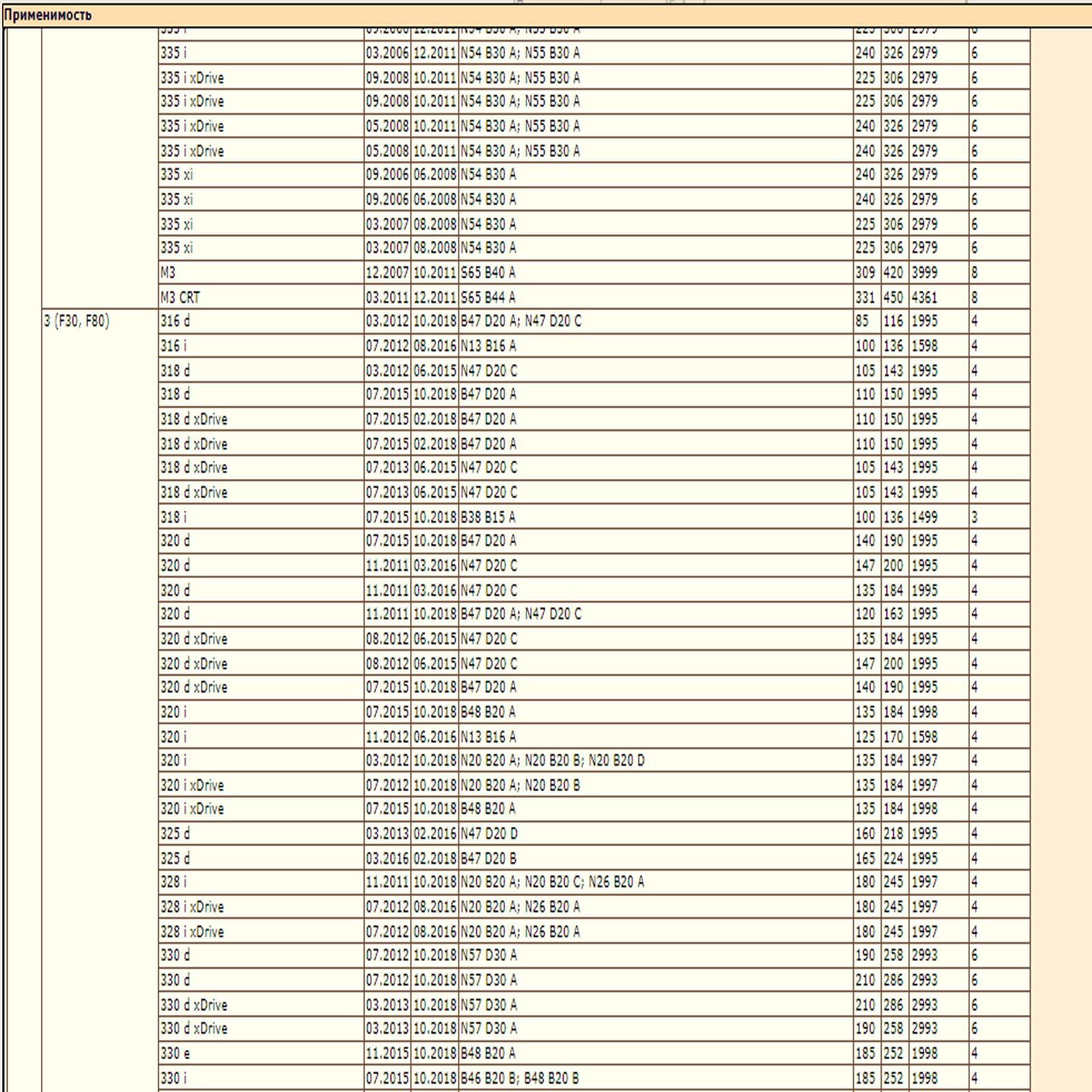Select the 11.2015 start date cell
The image size is (1092, 1092).
(388, 1053)
